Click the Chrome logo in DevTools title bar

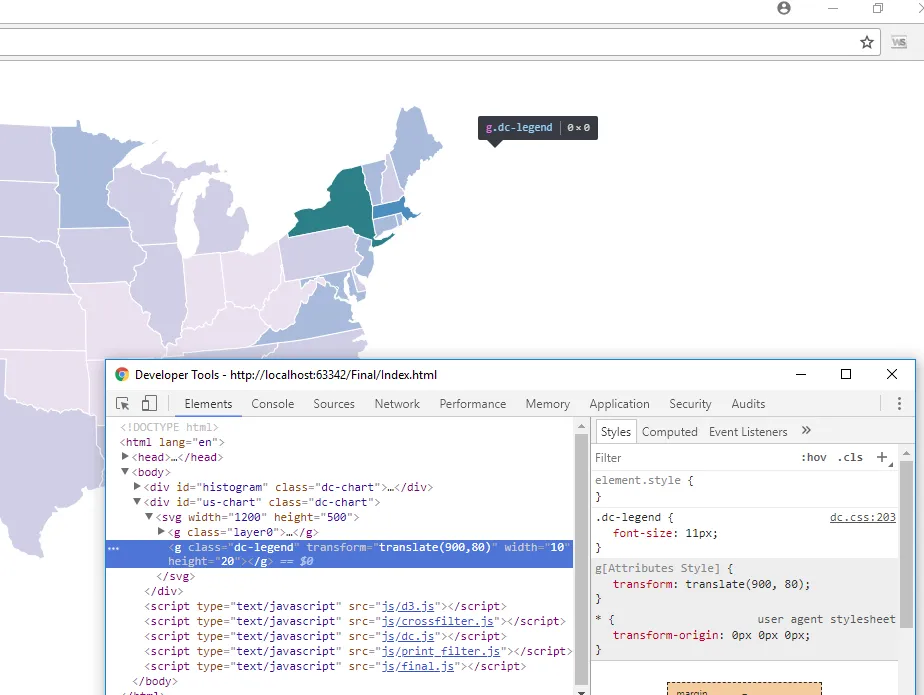pyautogui.click(x=122, y=374)
